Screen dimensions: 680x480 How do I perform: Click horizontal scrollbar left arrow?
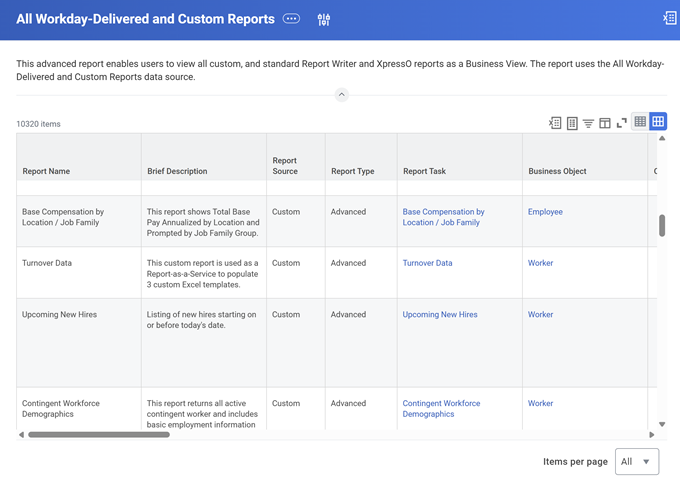21,434
